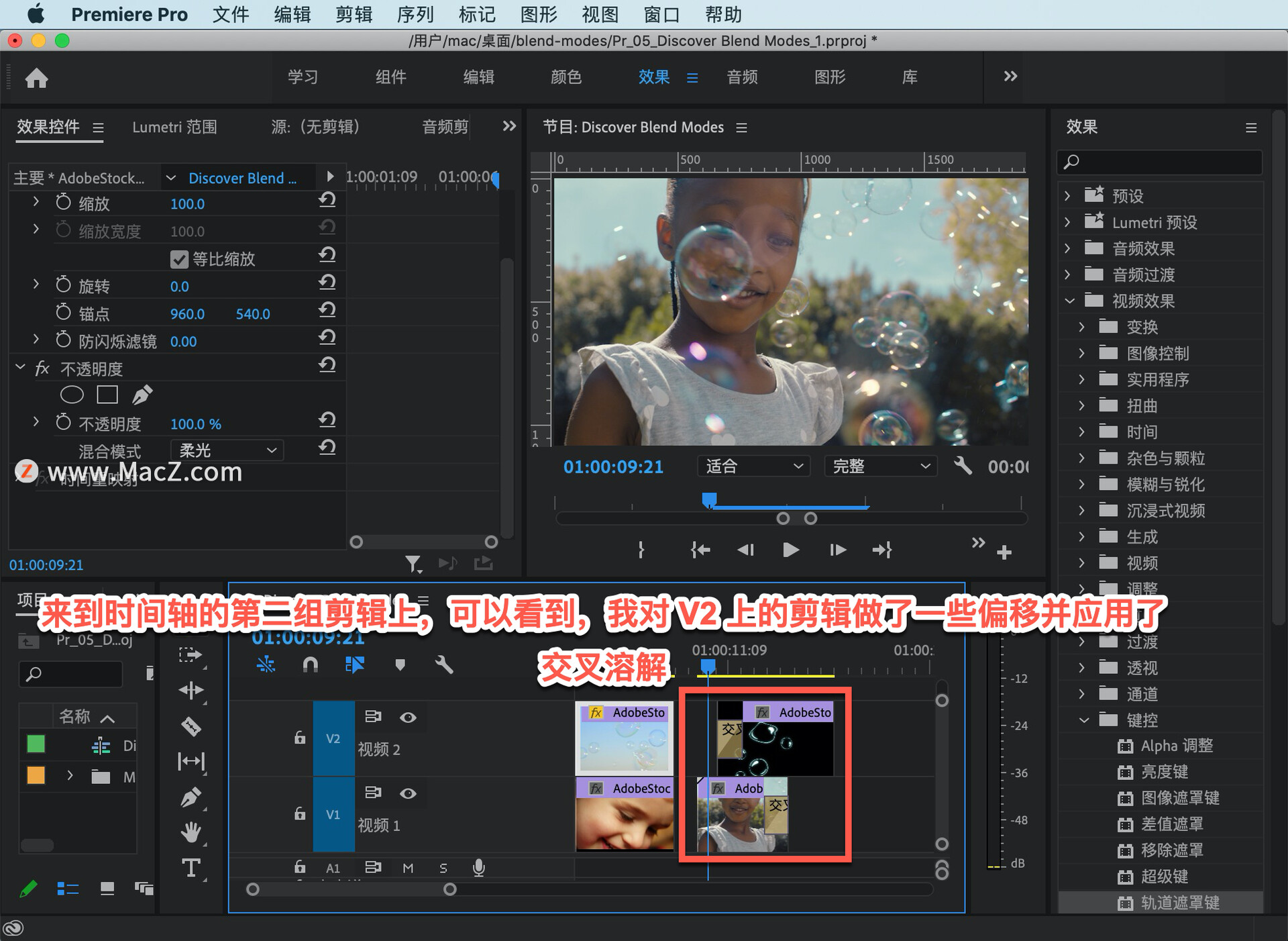Go to Out point in program monitor
Viewport: 1288px width, 941px height.
coord(881,550)
